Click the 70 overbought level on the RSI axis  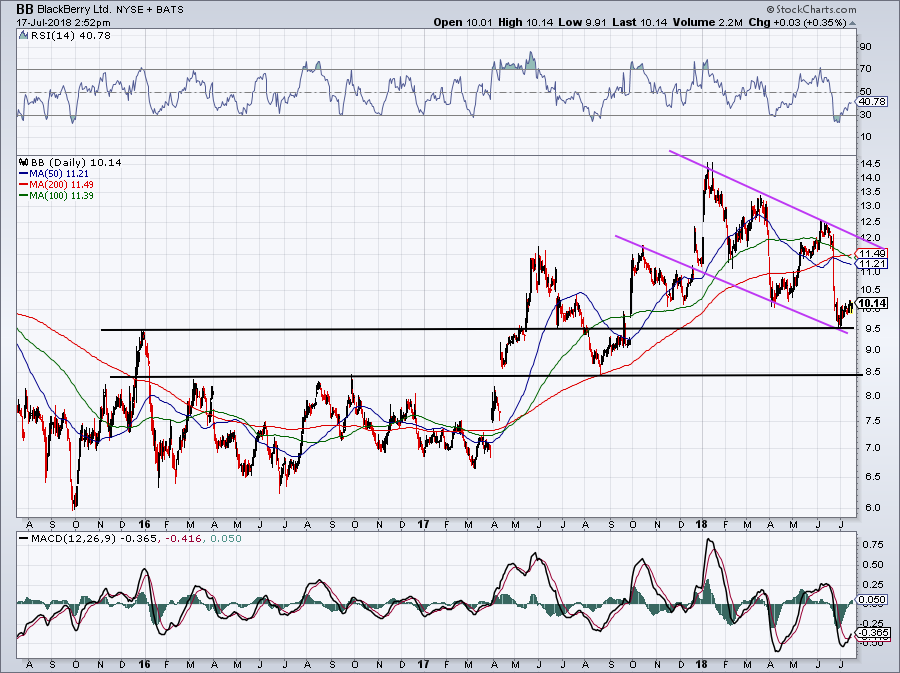point(866,69)
